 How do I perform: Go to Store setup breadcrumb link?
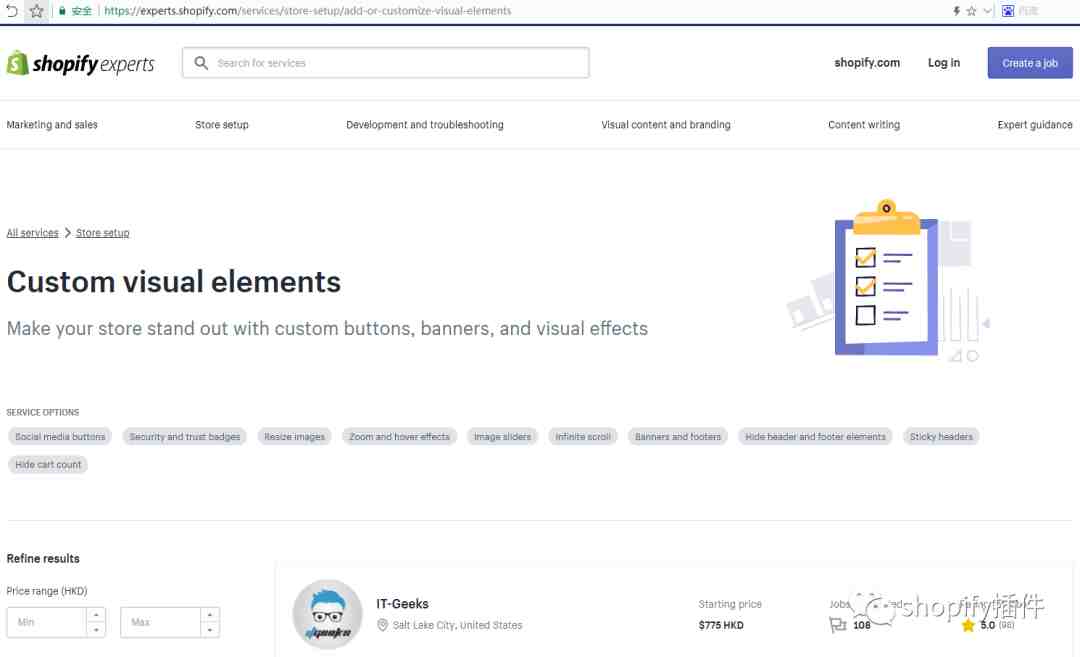click(x=103, y=233)
